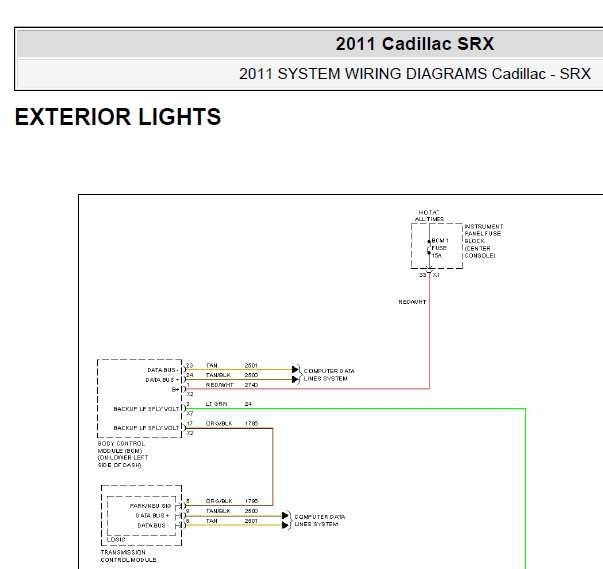Select circuit number '2740'

[251, 385]
